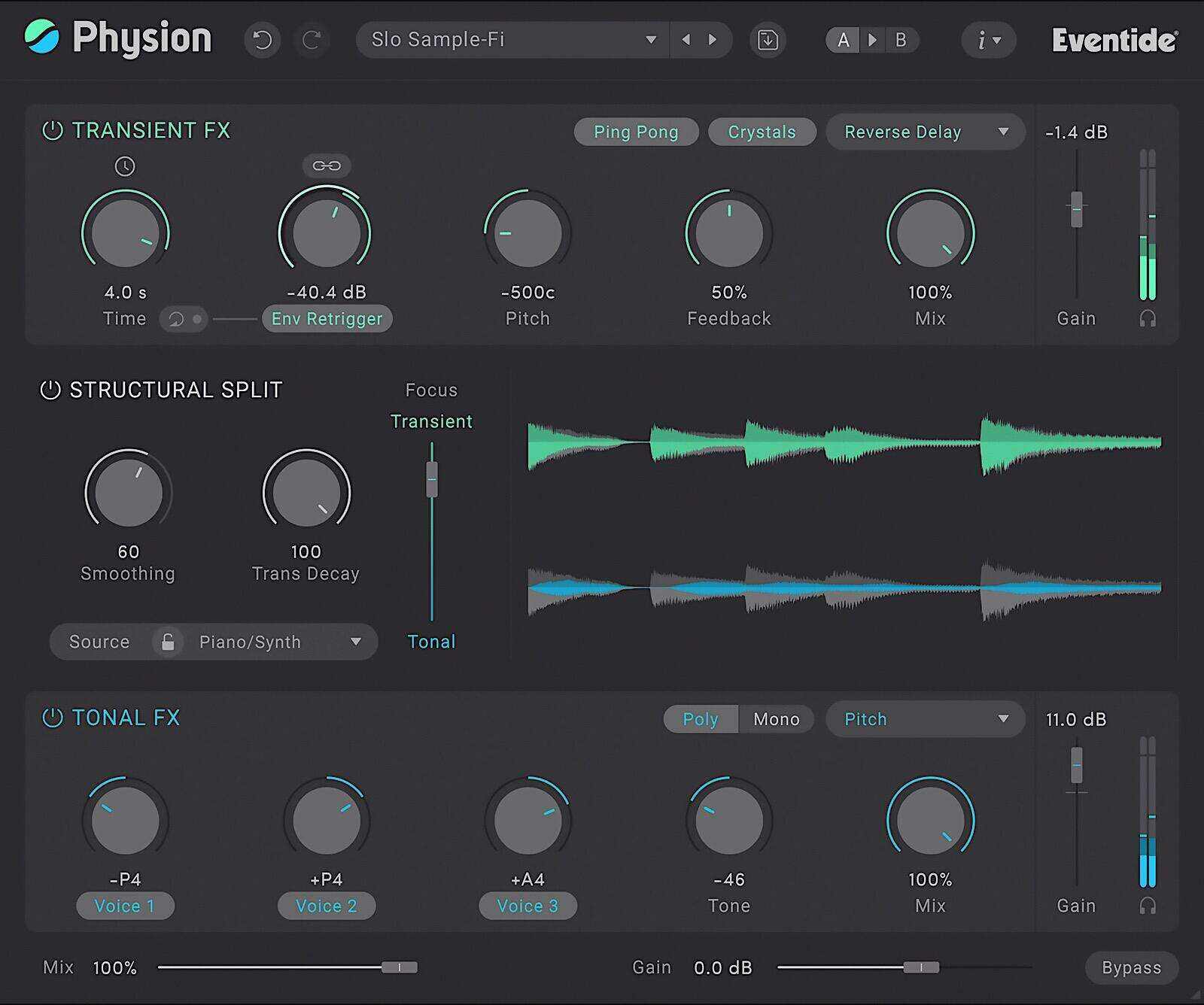The width and height of the screenshot is (1204, 1005).
Task: Click the Time knob
Action: pyautogui.click(x=125, y=232)
